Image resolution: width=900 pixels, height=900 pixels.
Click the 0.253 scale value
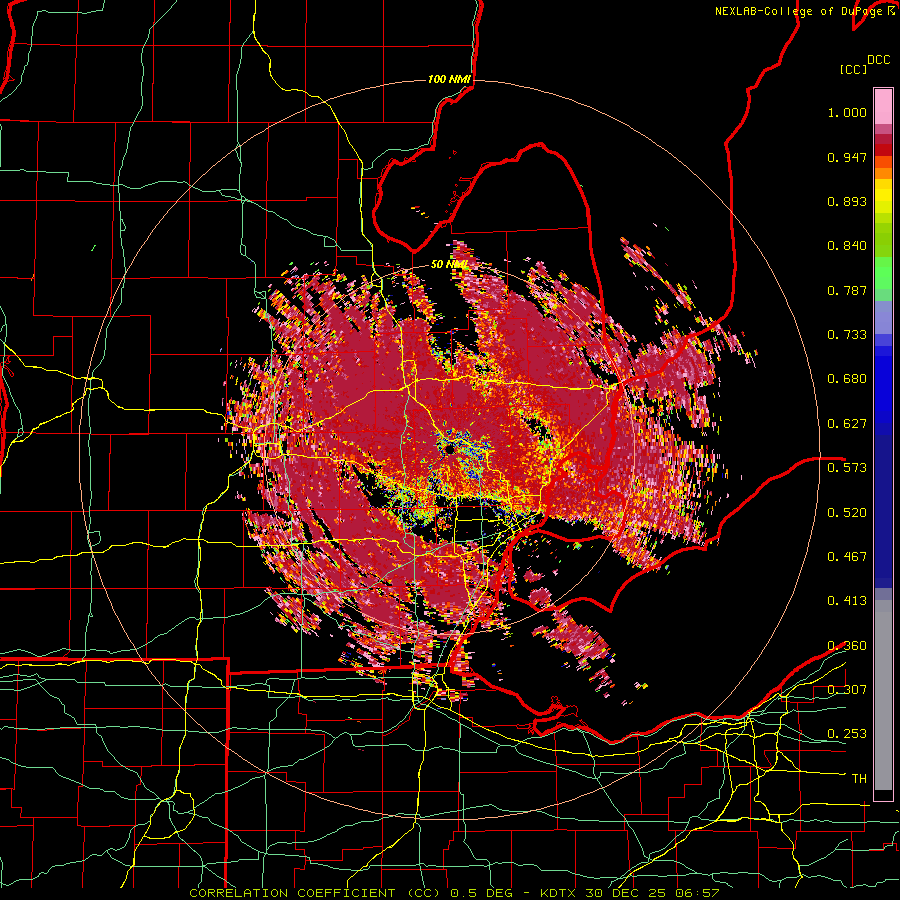847,734
